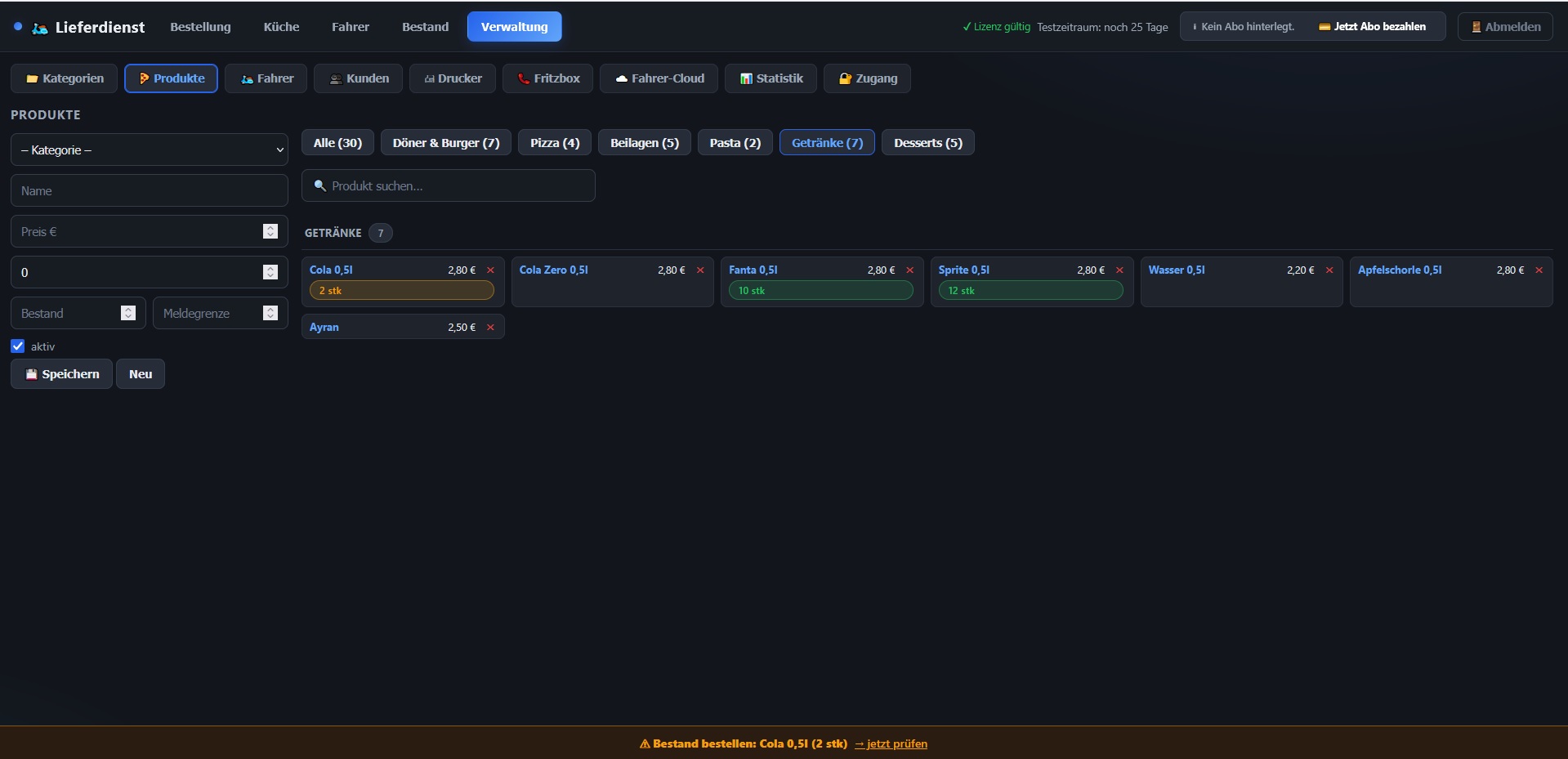Click into the Name input field

point(150,190)
